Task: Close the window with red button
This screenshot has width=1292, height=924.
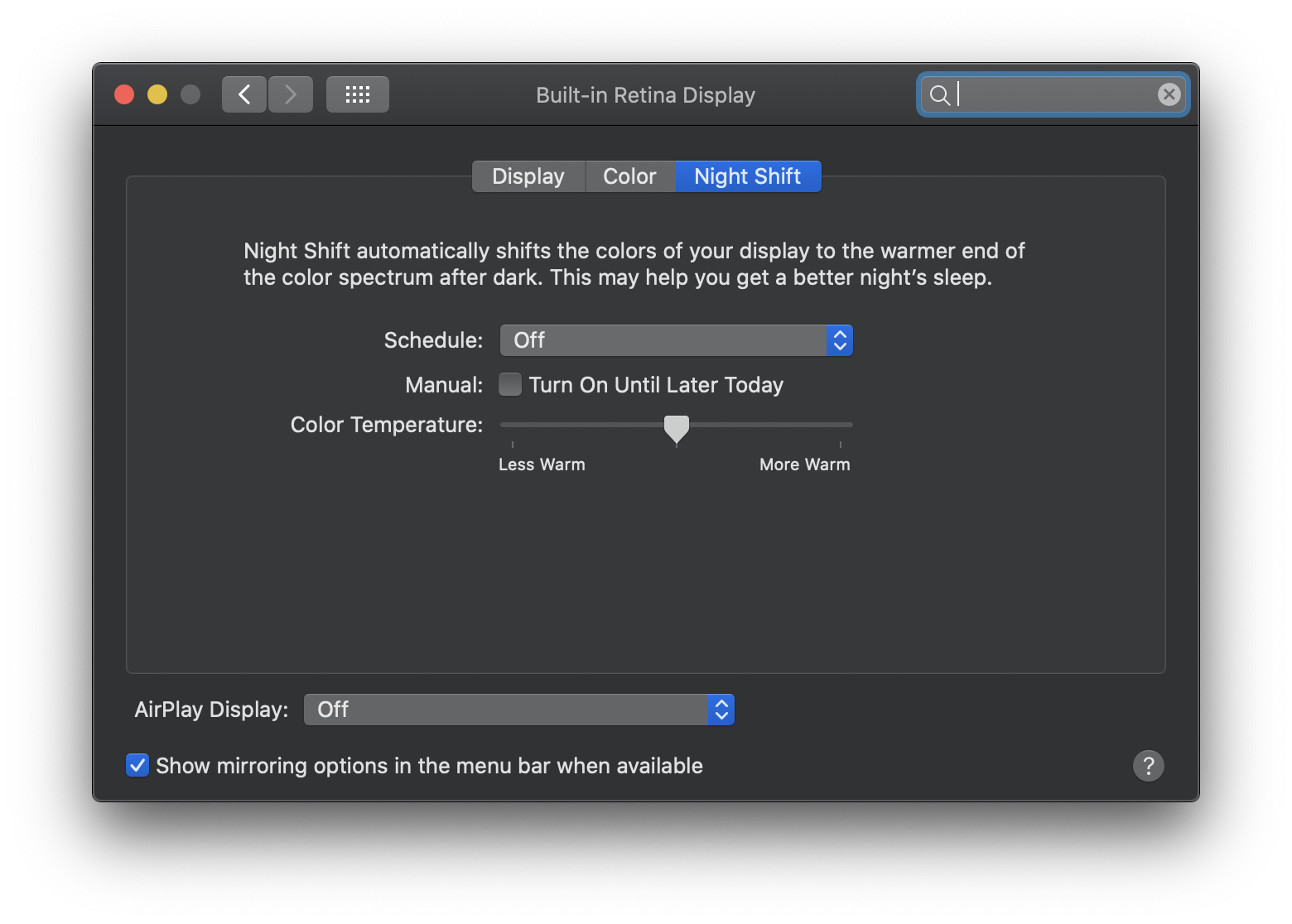Action: (124, 94)
